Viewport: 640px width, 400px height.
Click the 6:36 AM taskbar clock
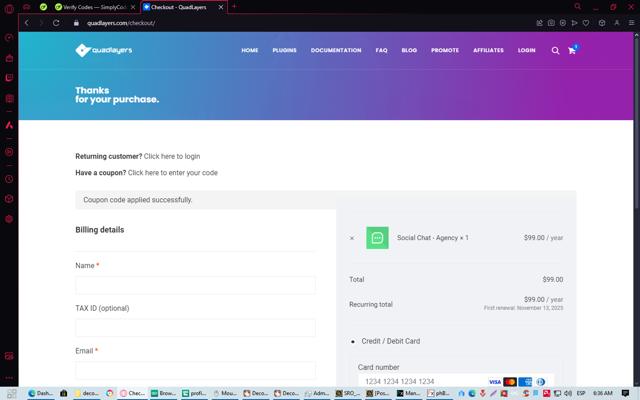click(x=603, y=393)
